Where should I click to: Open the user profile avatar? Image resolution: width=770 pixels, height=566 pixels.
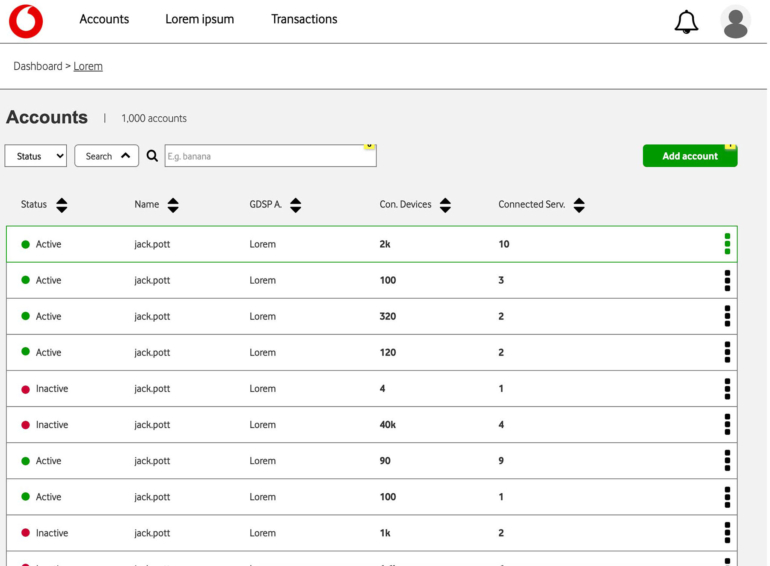coord(735,22)
